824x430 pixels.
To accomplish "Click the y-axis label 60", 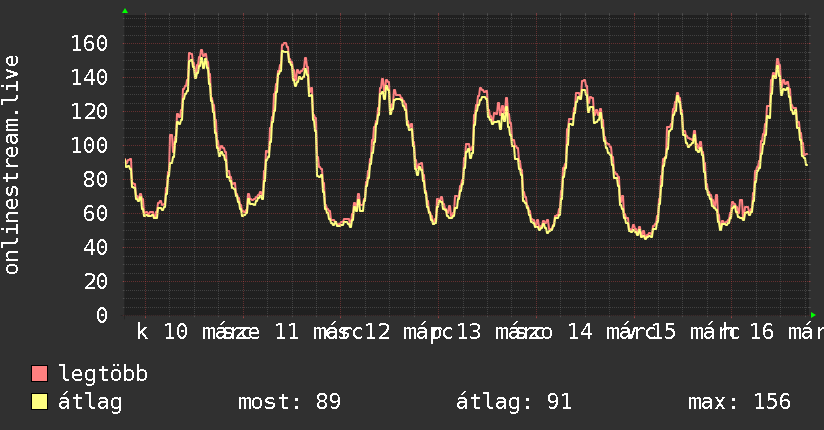I will coord(96,213).
